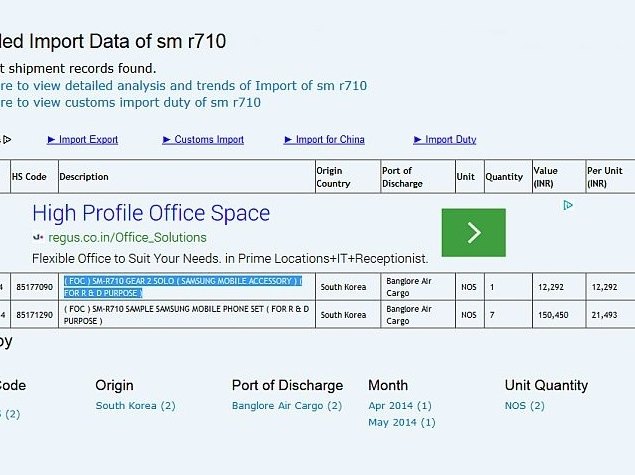Filter by Banglore Air Cargo (2) port
This screenshot has width=635, height=475.
coord(286,406)
